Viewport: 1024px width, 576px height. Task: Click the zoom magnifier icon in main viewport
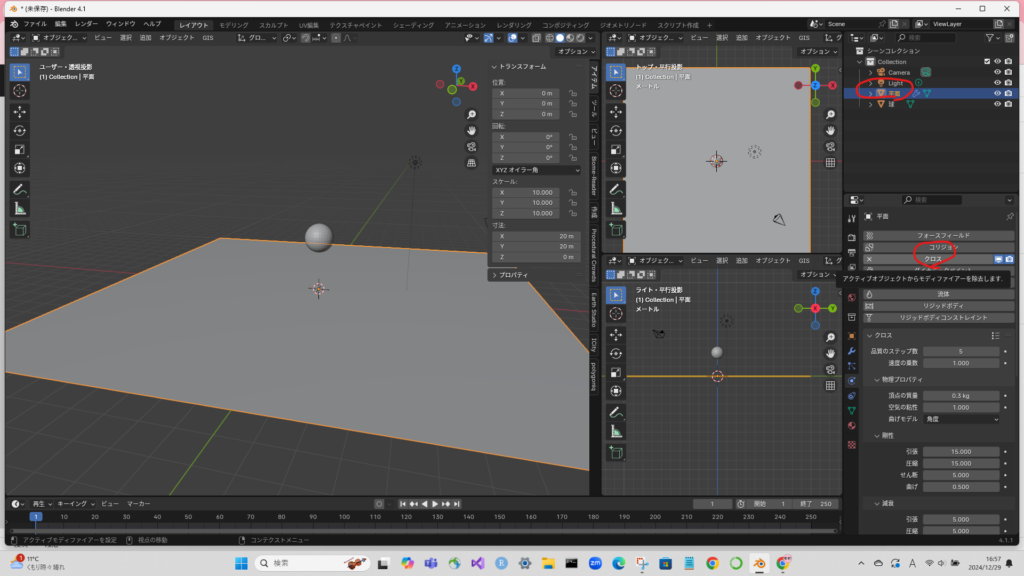coord(471,113)
